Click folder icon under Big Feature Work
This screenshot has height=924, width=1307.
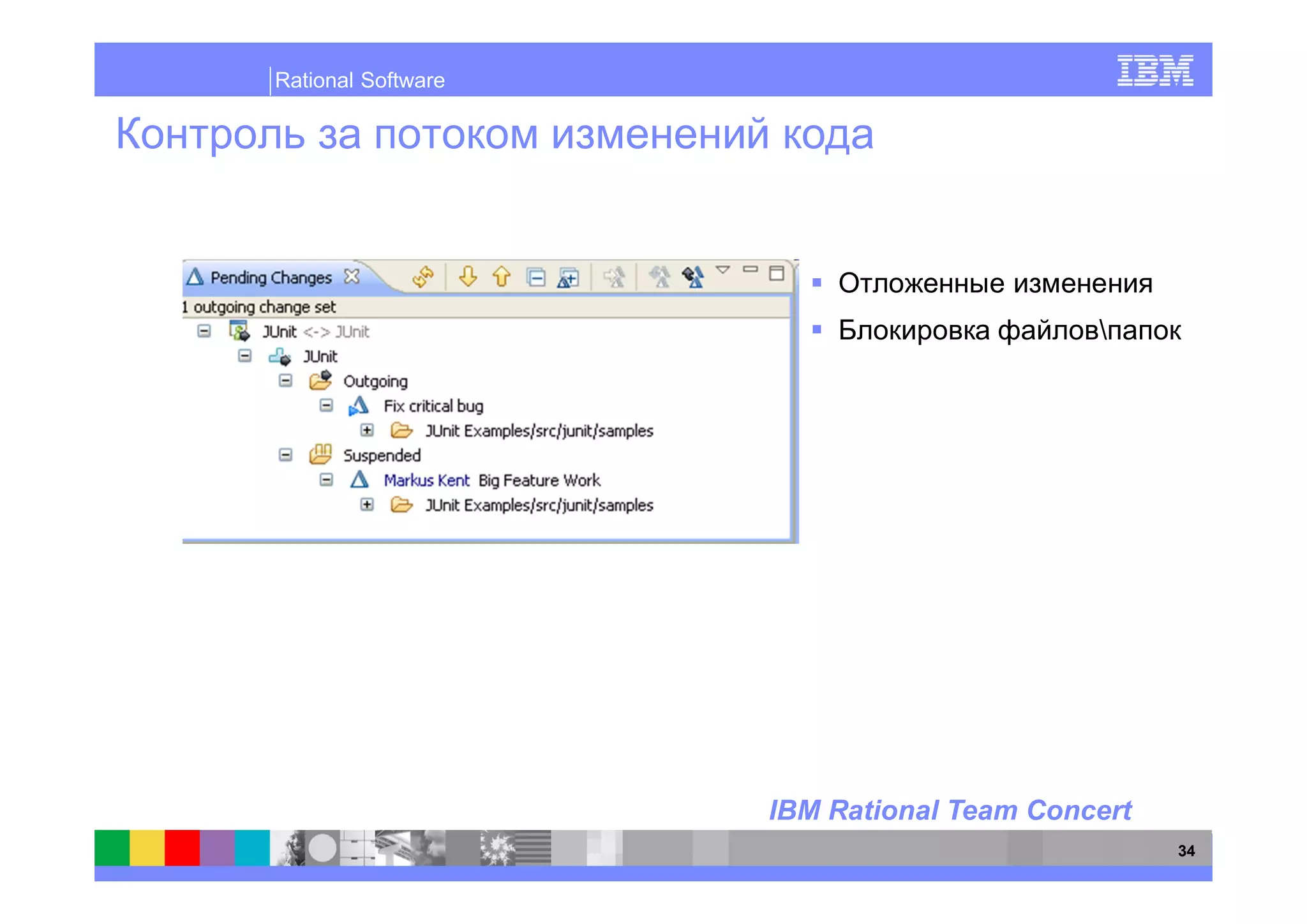click(401, 505)
